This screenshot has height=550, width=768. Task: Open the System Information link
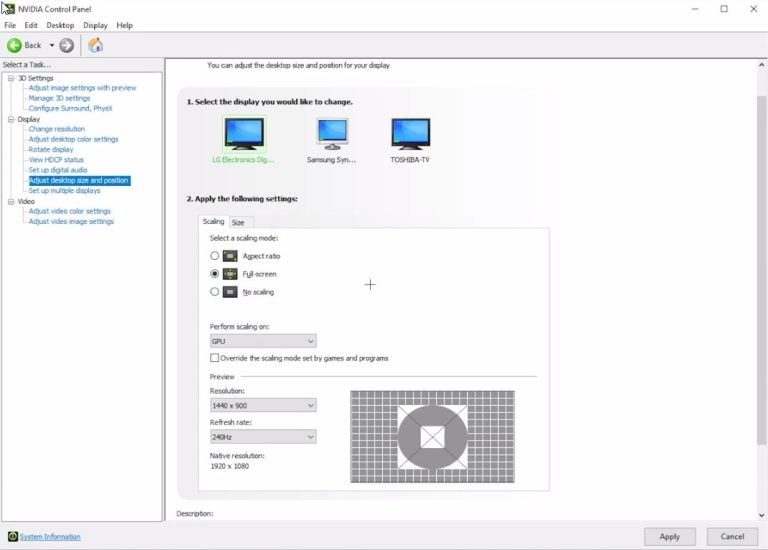(50, 537)
